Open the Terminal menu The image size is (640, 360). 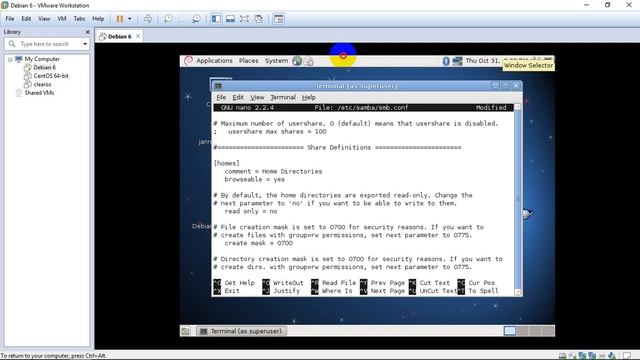tap(283, 98)
